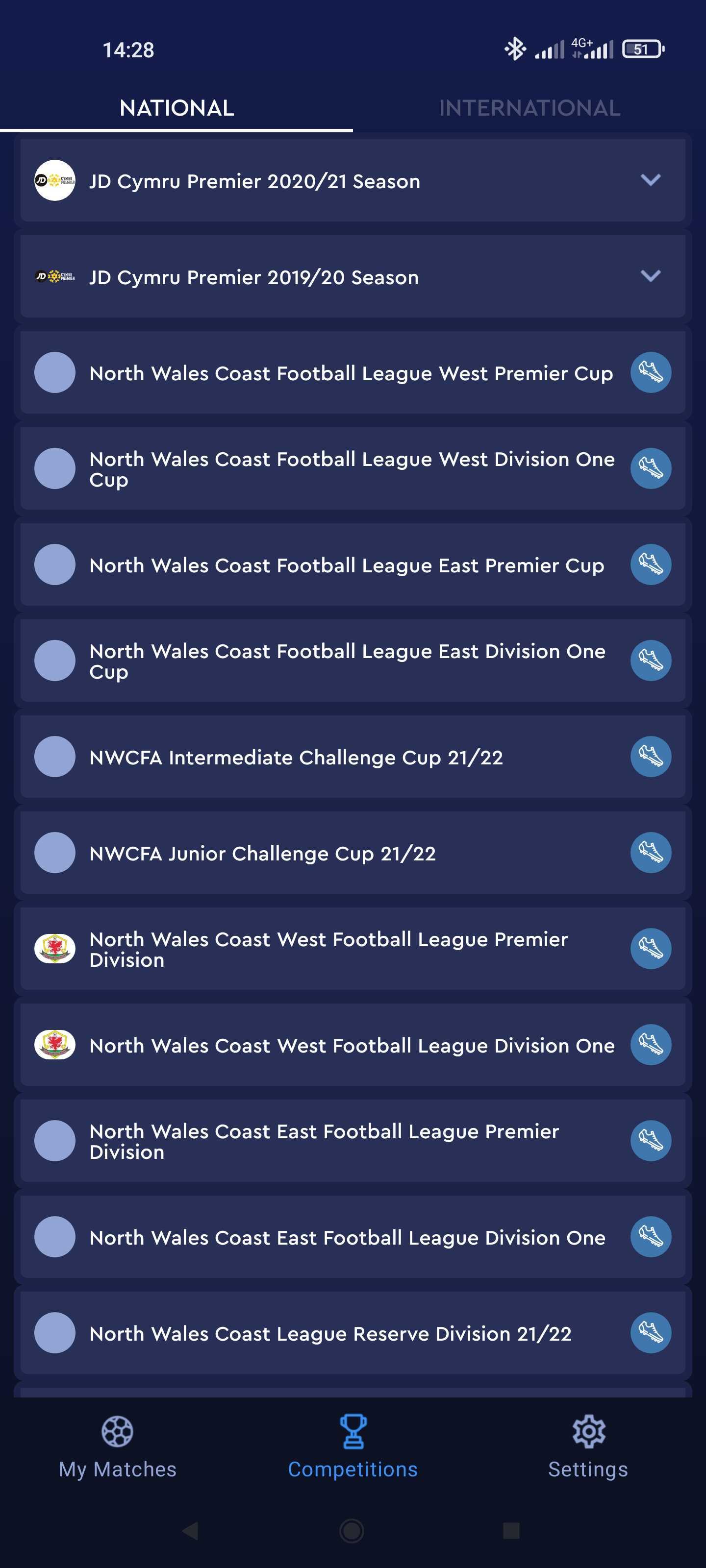
Task: Tap the Competitions trophy icon
Action: 353,1431
